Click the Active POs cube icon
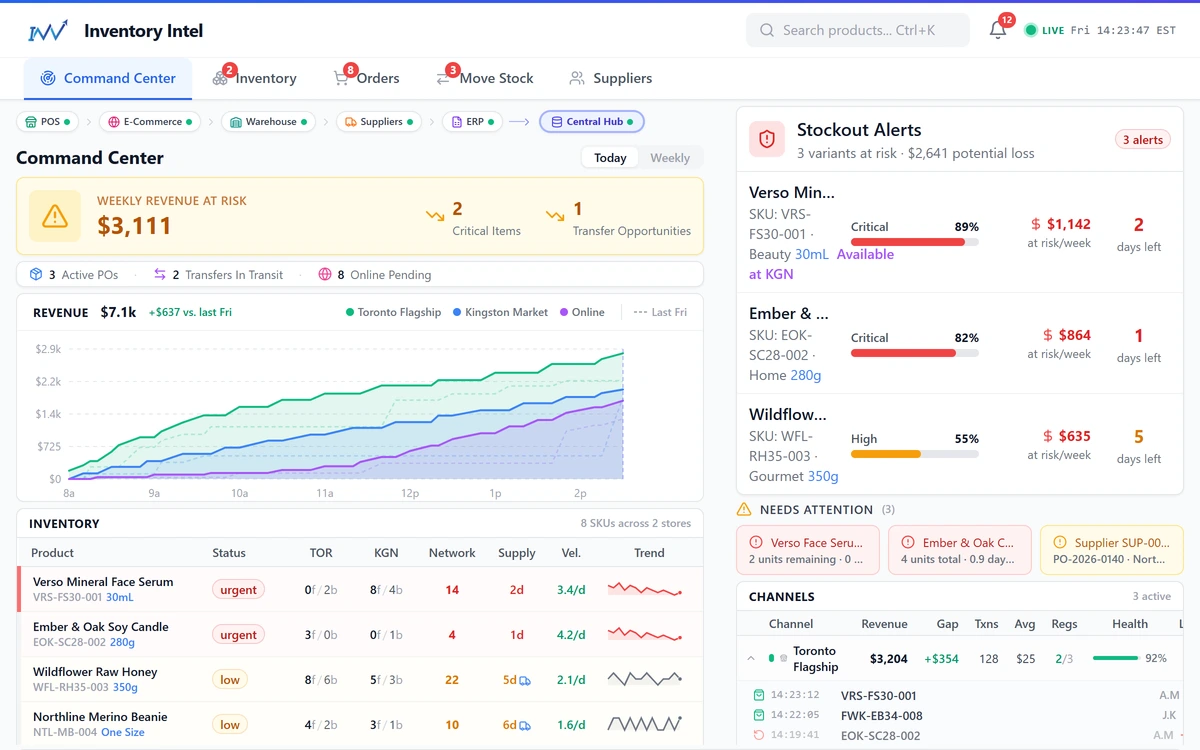The width and height of the screenshot is (1200, 750). (36, 274)
